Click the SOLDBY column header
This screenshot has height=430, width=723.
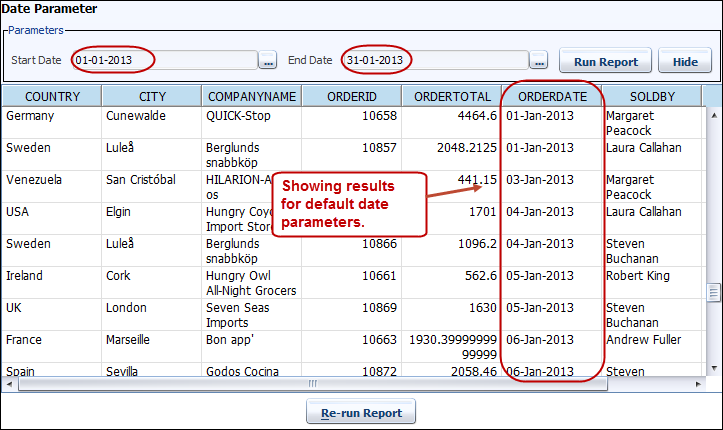point(653,96)
